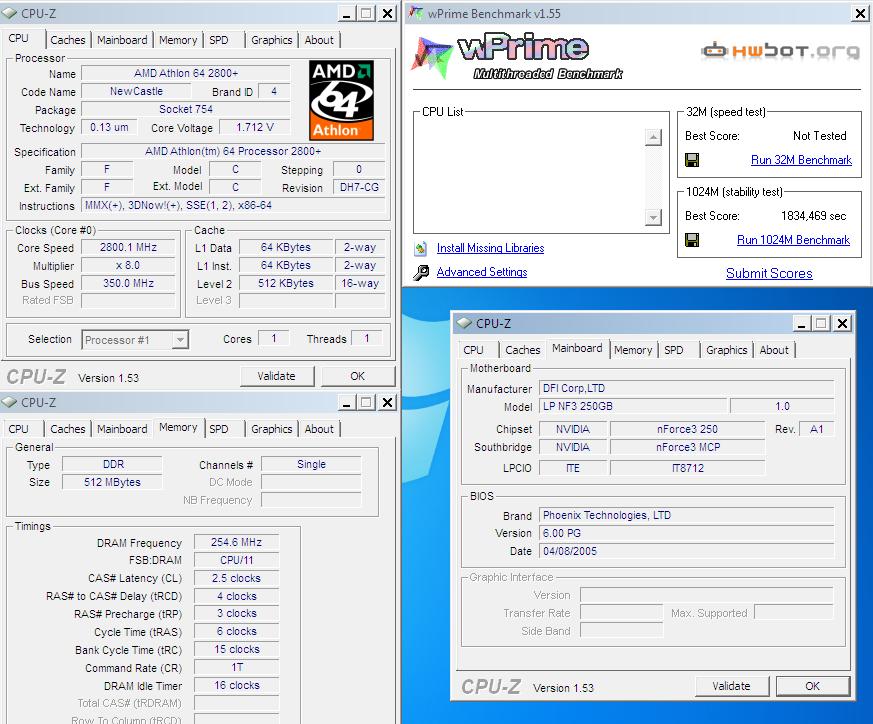The width and height of the screenshot is (873, 724).
Task: Switch to CPU tab in Memory CPU-Z window
Action: point(18,429)
